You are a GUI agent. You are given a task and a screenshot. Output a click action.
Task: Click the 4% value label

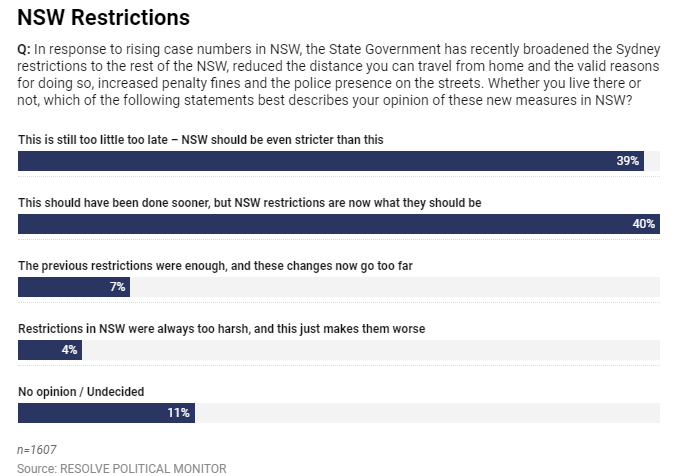pyautogui.click(x=70, y=350)
